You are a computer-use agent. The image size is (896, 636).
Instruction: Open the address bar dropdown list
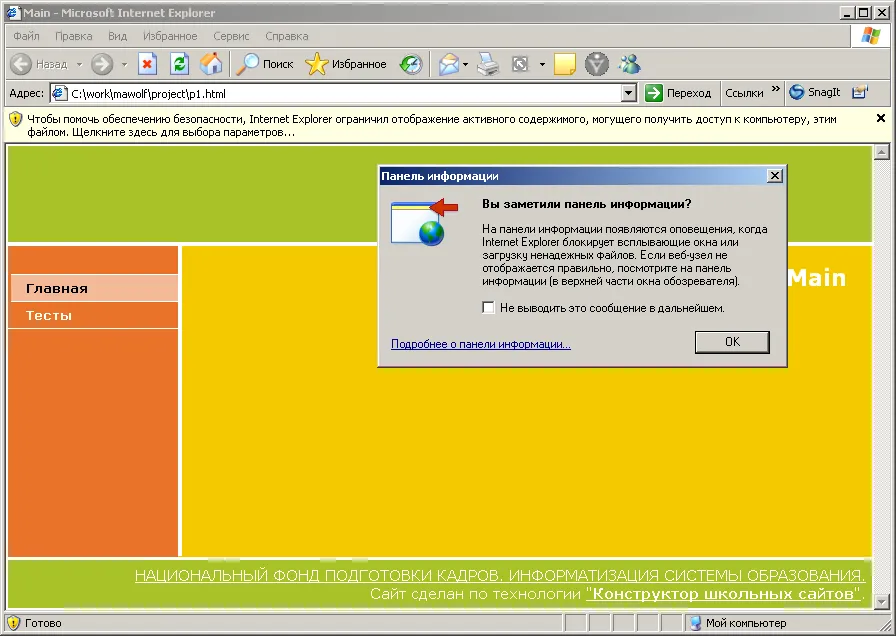(x=629, y=93)
